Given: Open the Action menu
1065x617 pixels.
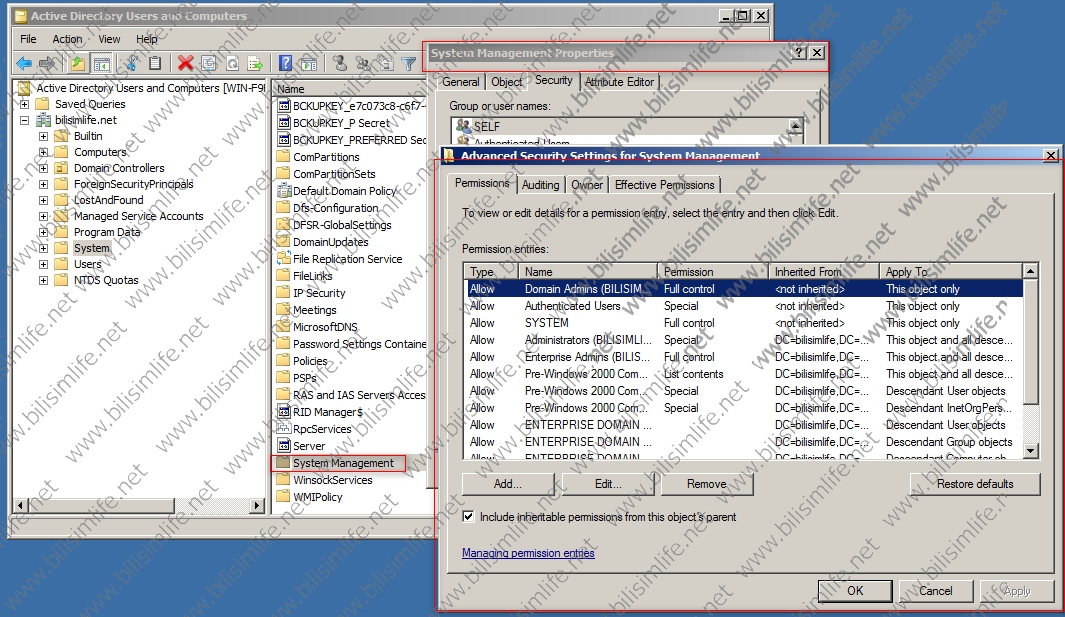Looking at the screenshot, I should click(67, 39).
